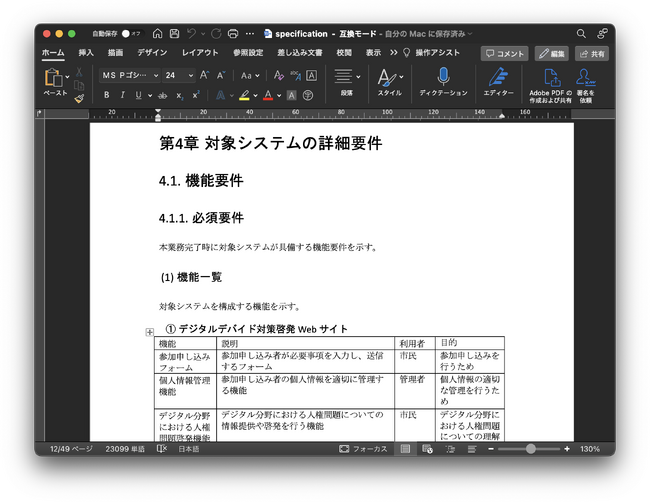Open the Mailings tab
The width and height of the screenshot is (650, 503).
pyautogui.click(x=300, y=53)
